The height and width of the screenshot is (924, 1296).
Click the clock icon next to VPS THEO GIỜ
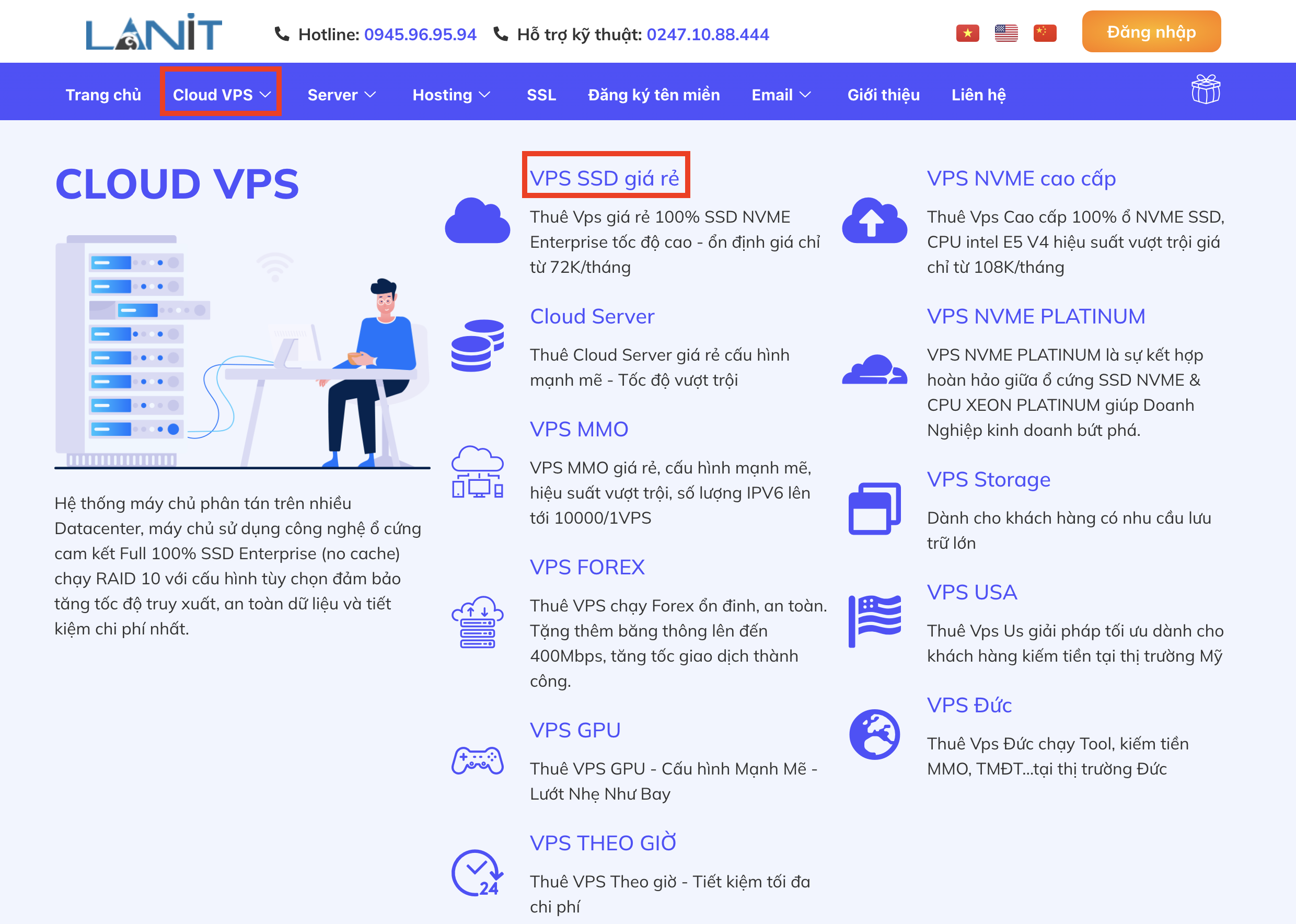477,873
